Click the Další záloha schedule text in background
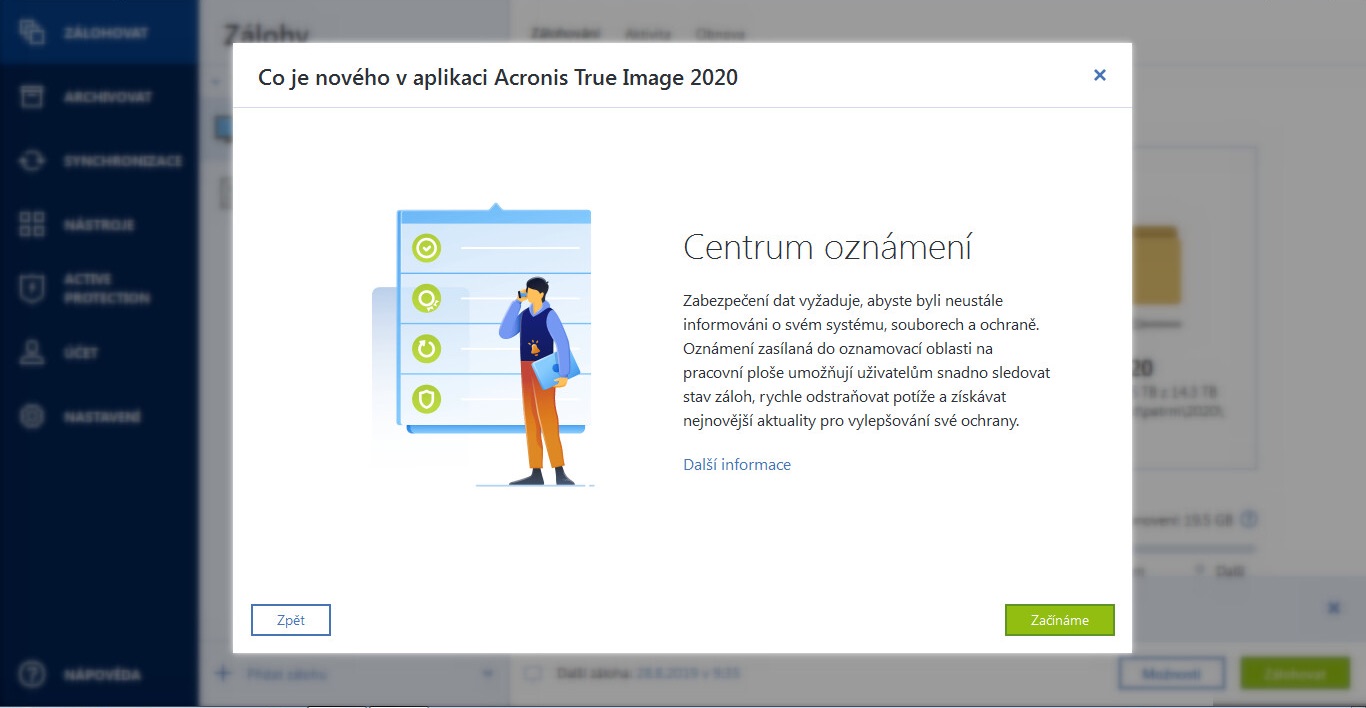This screenshot has width=1366, height=708. pyautogui.click(x=648, y=674)
